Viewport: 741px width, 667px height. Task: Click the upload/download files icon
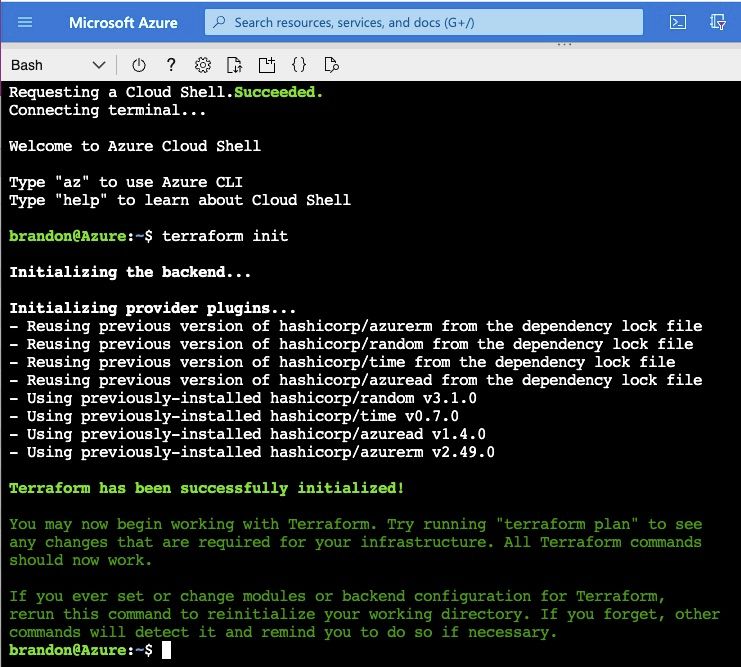(234, 65)
